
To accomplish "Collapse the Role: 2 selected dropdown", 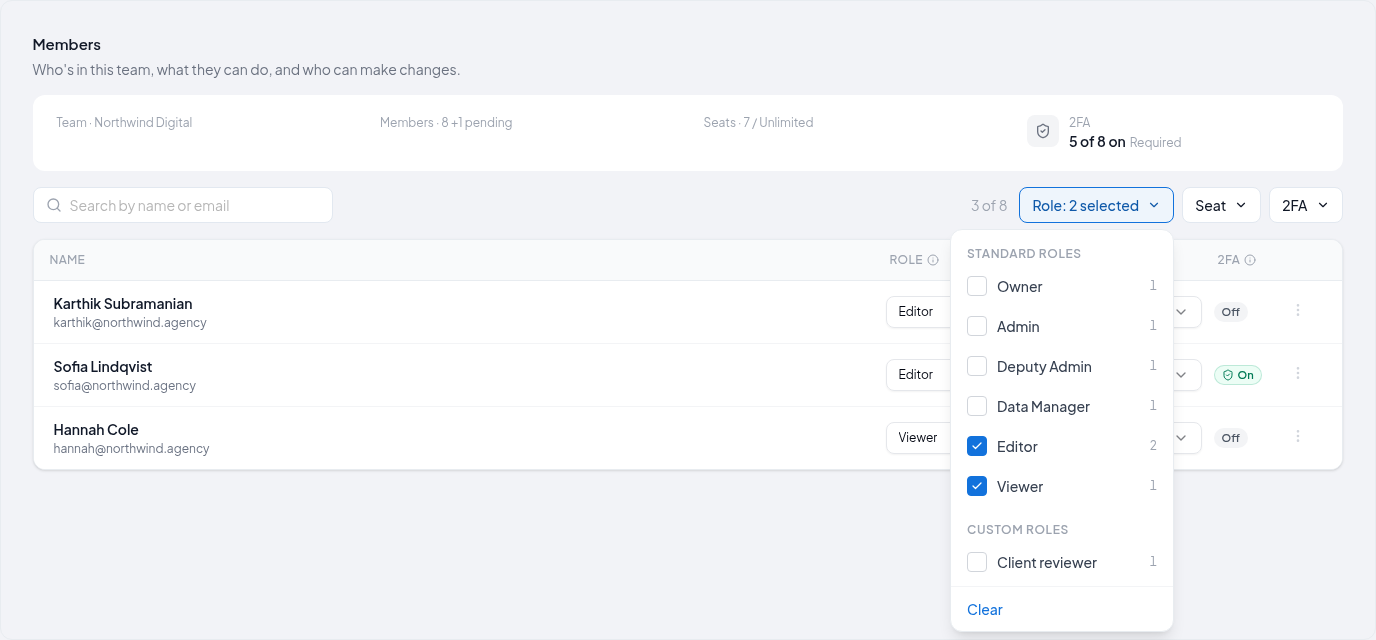I will 1096,205.
